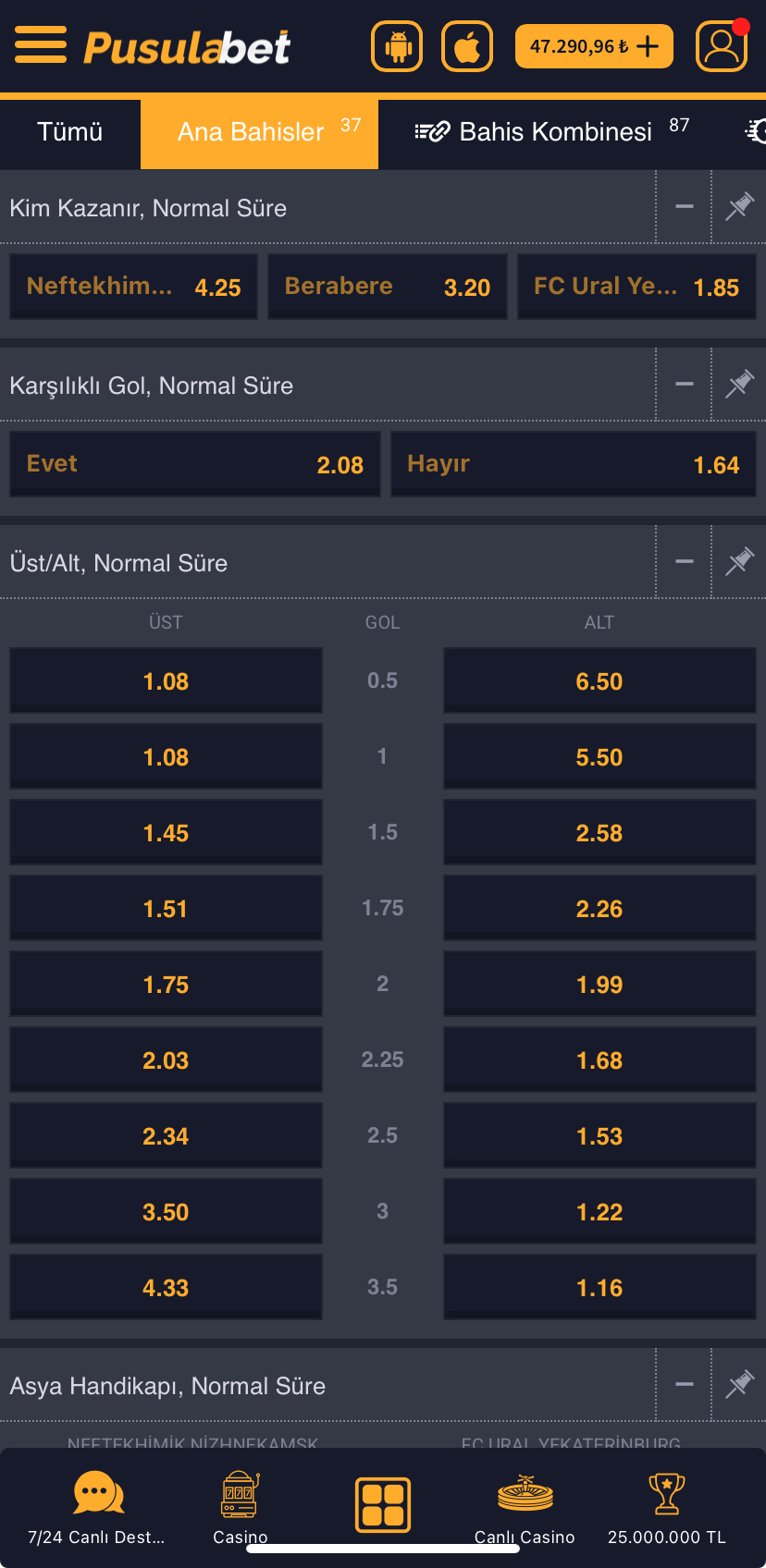Click the Android app download icon
The height and width of the screenshot is (1568, 766).
[396, 45]
